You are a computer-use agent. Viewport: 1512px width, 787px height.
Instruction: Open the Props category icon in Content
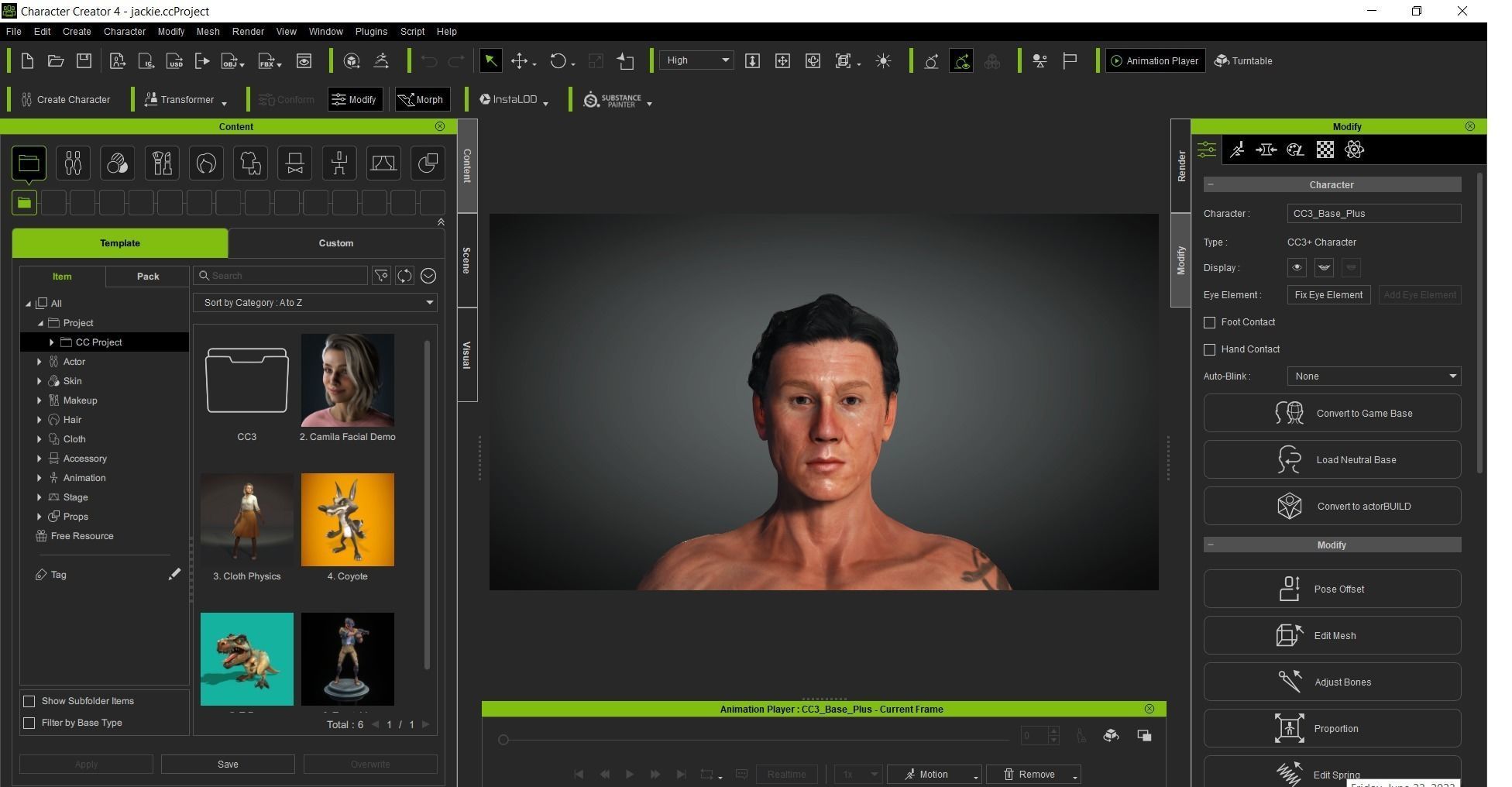428,163
